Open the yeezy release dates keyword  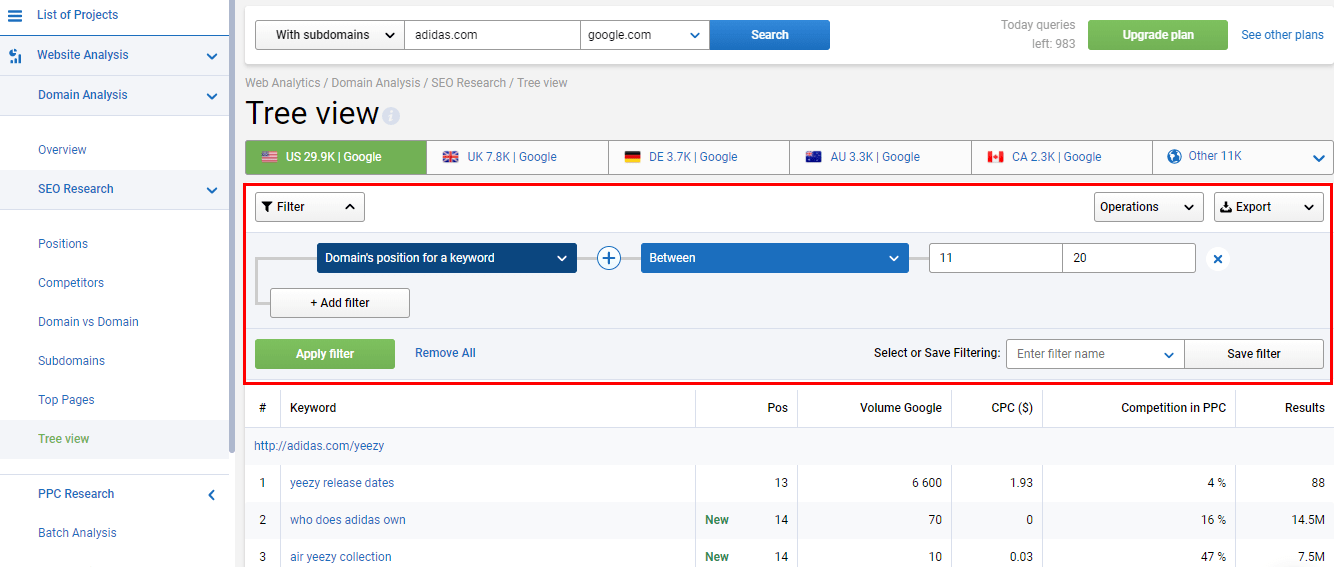[342, 483]
